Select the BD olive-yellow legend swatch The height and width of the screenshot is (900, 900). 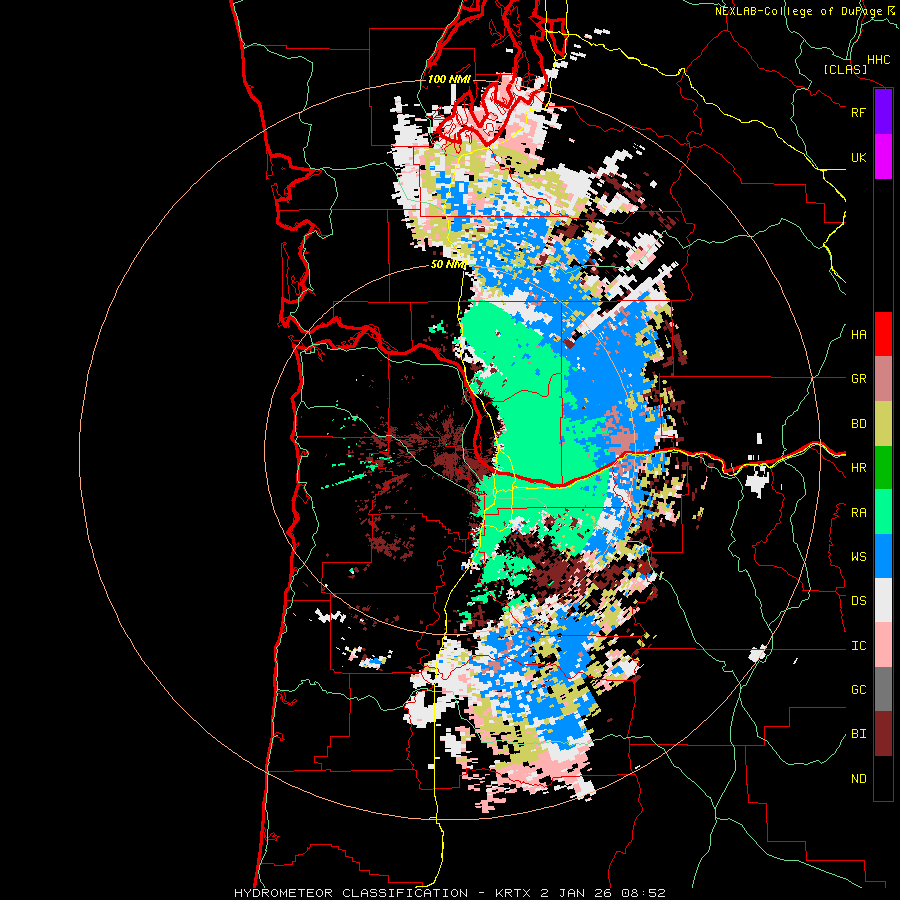[x=883, y=424]
